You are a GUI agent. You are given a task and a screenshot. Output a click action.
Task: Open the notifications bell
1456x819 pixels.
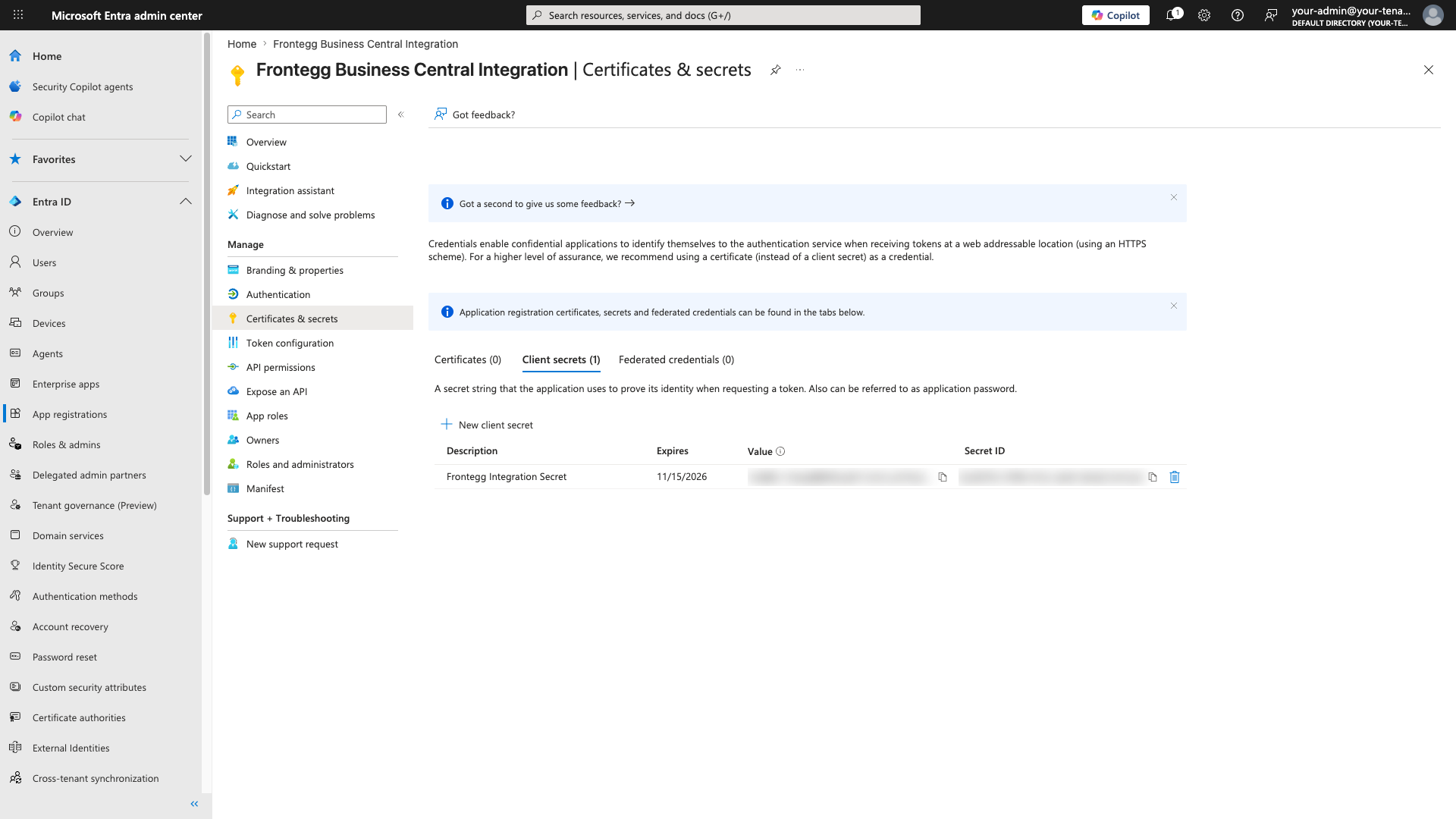pyautogui.click(x=1172, y=15)
